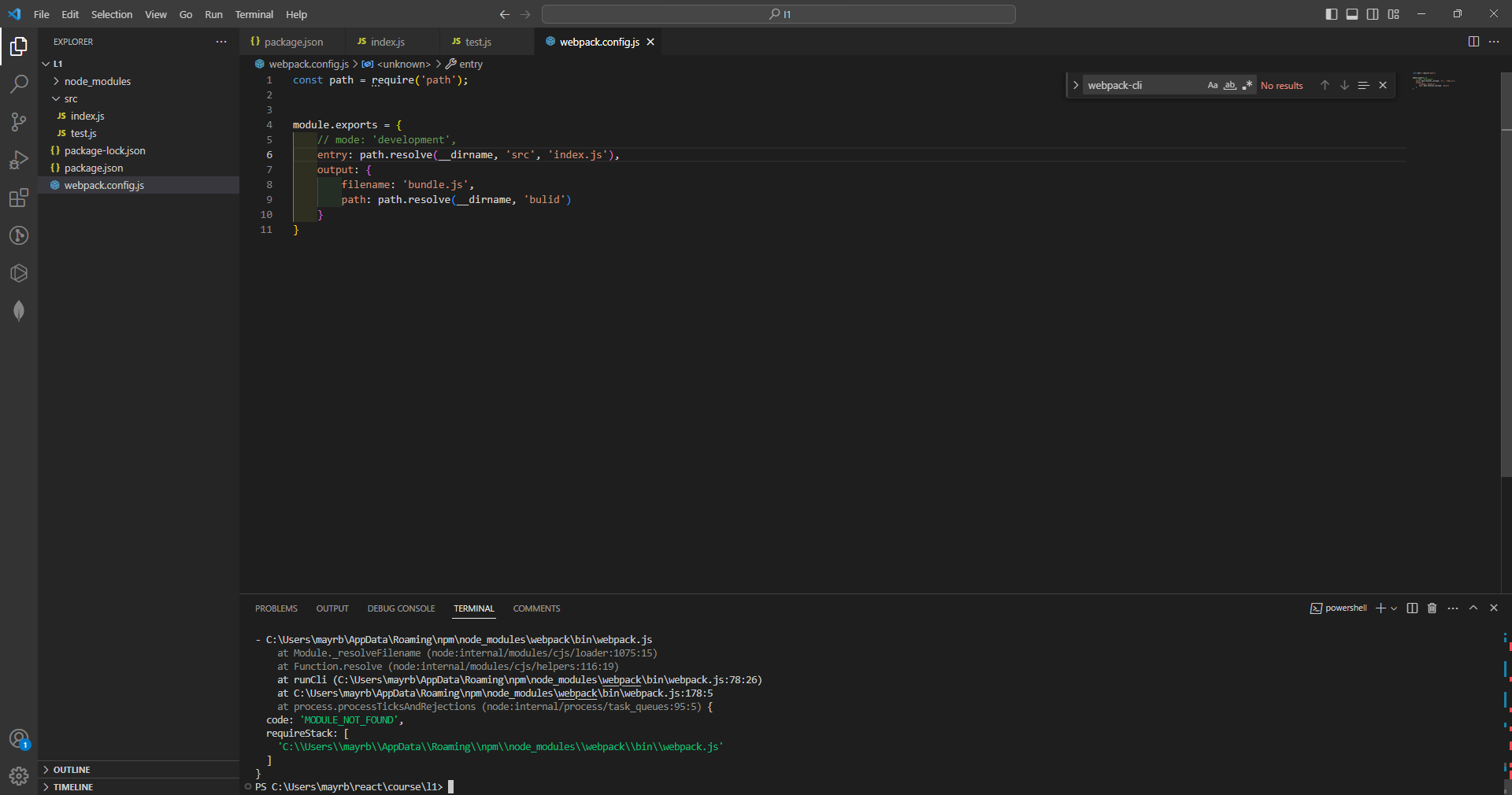Close the find widget
The height and width of the screenshot is (795, 1512).
(1383, 85)
